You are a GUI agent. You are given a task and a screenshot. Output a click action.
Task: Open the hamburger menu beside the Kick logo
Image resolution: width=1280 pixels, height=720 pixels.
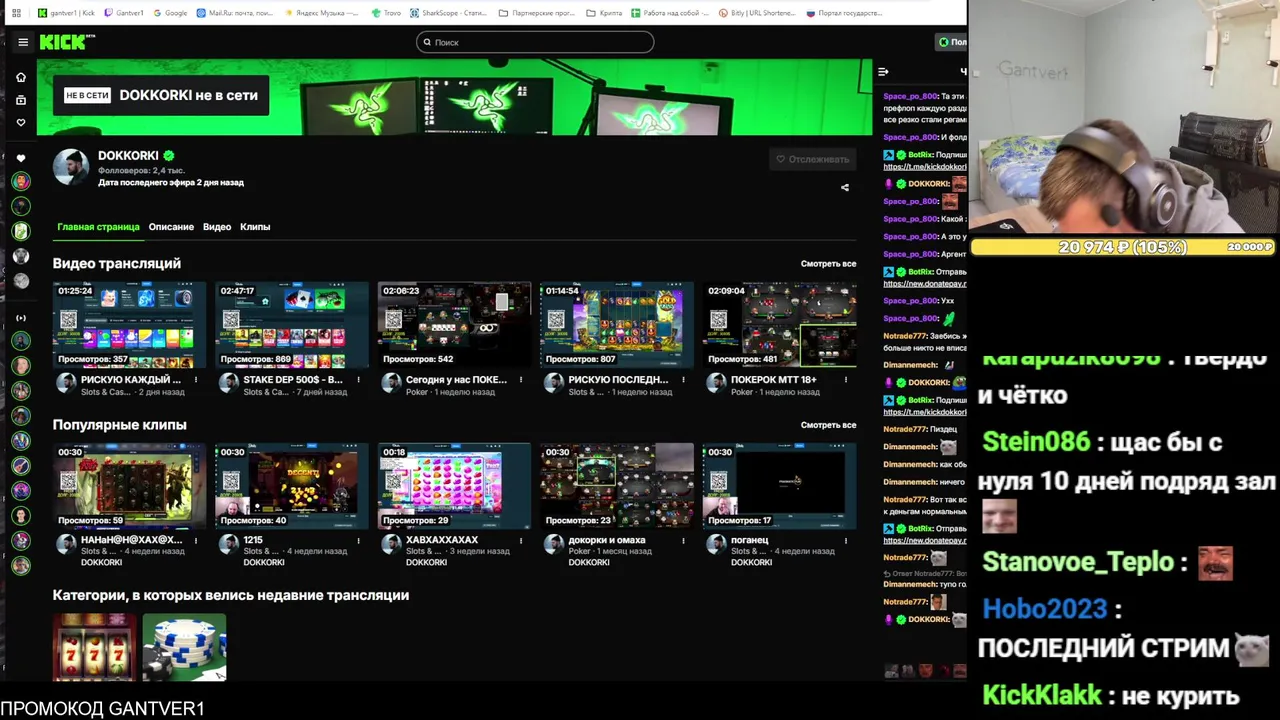coord(23,42)
